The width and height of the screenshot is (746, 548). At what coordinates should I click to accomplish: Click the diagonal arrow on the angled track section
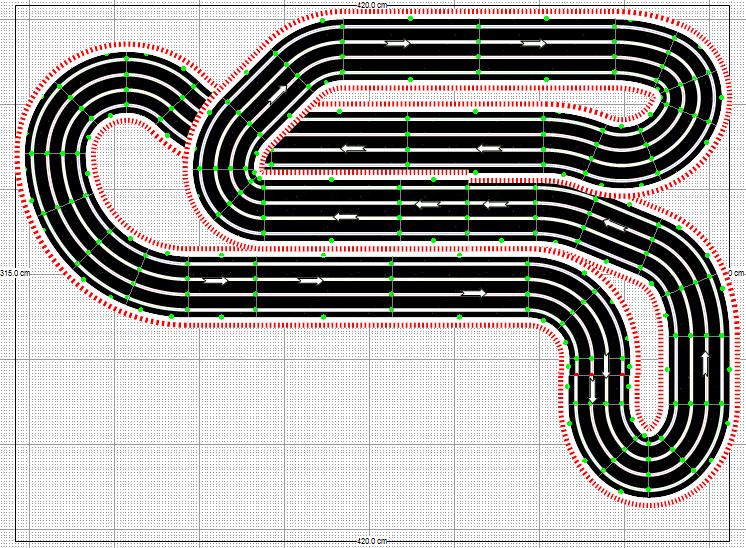(x=278, y=93)
